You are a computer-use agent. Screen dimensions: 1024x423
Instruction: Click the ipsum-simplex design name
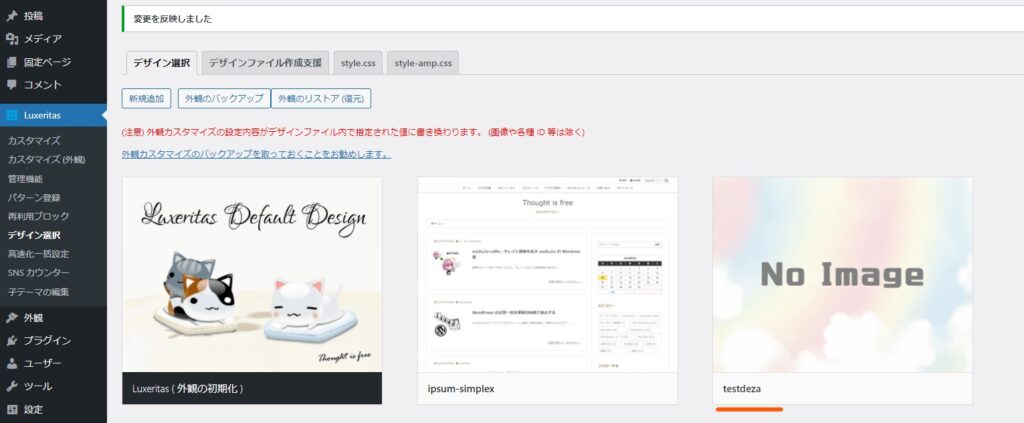[461, 389]
